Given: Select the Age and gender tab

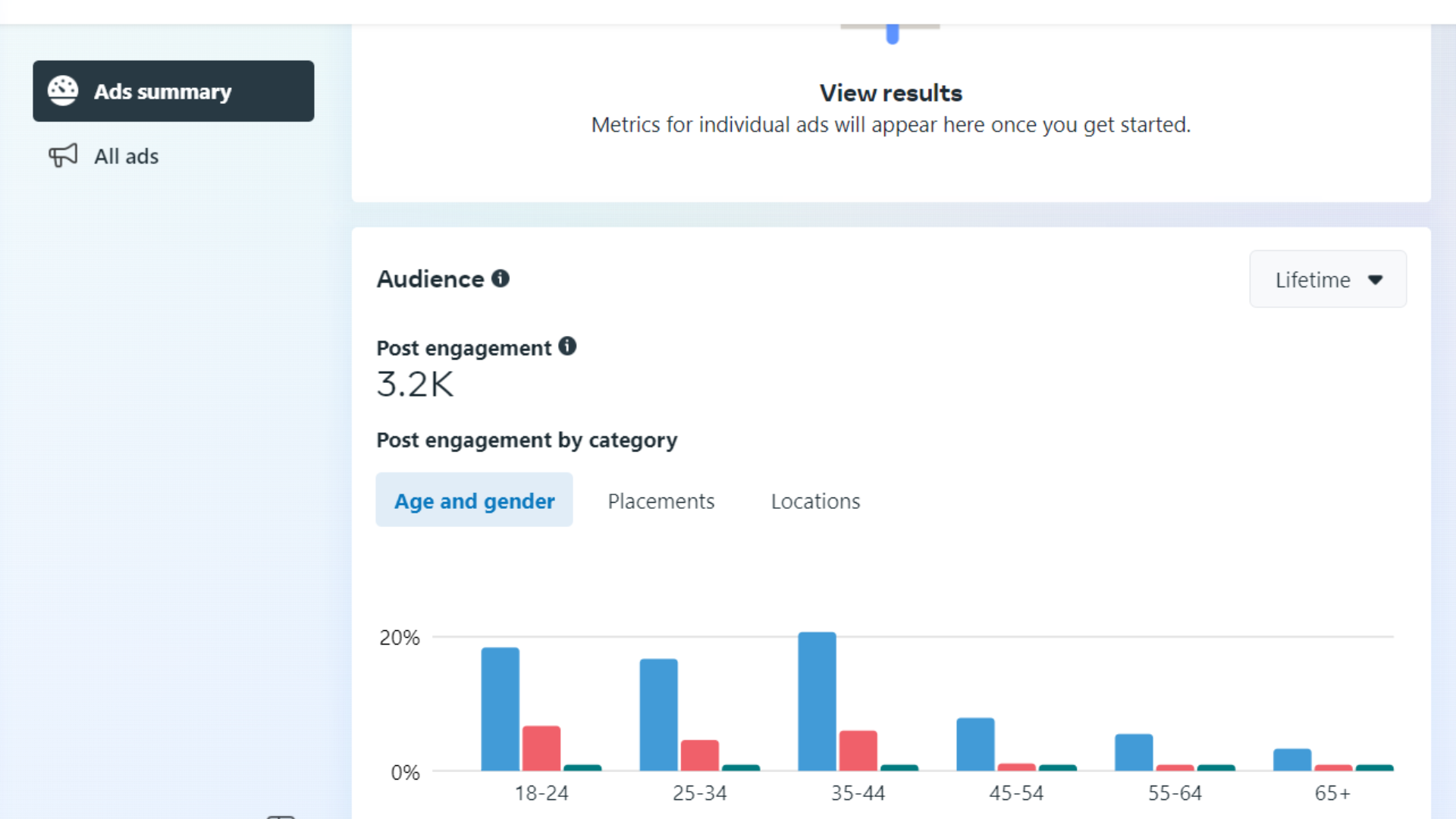Looking at the screenshot, I should (474, 500).
